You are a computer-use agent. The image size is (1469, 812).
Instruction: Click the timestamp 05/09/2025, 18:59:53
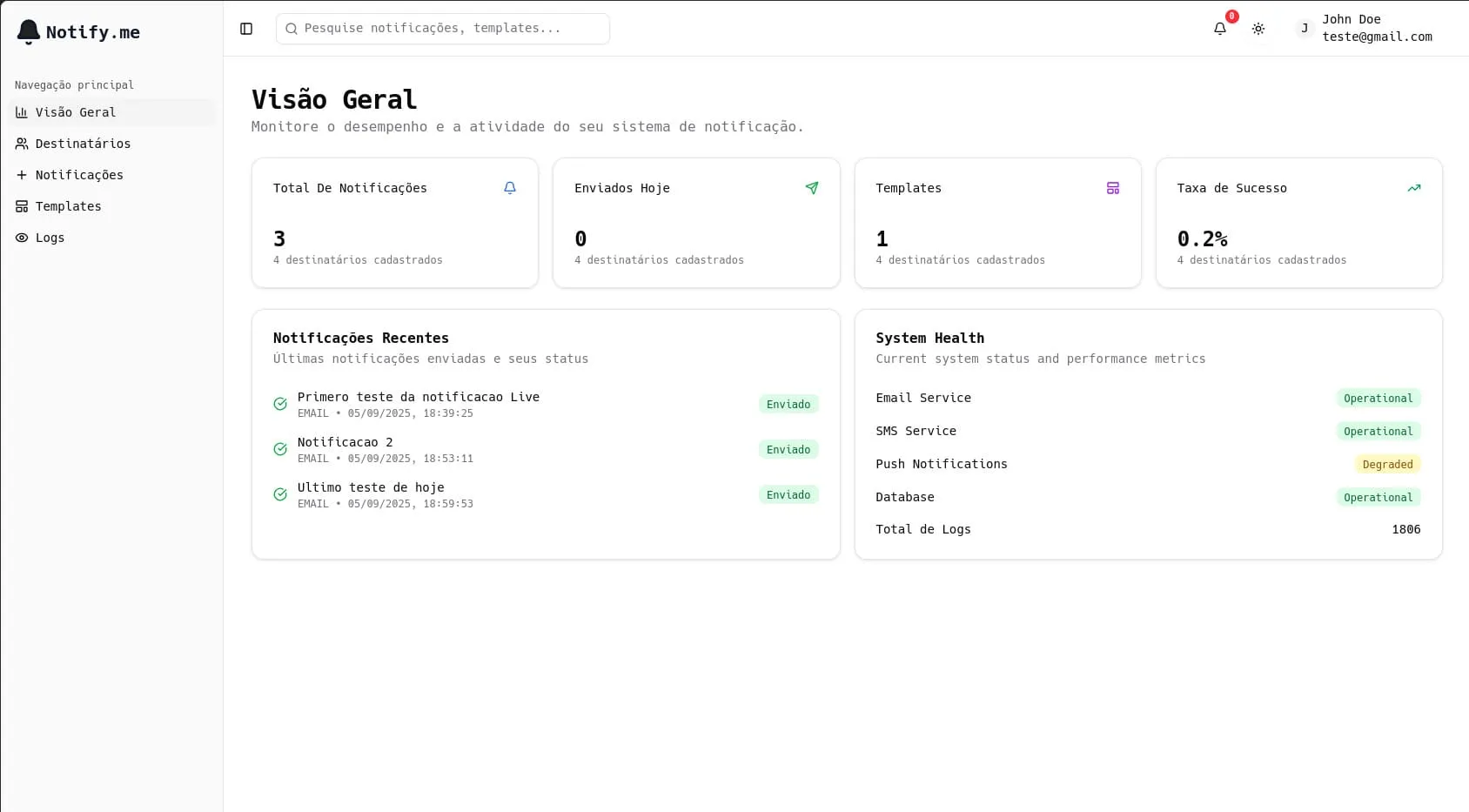tap(411, 504)
